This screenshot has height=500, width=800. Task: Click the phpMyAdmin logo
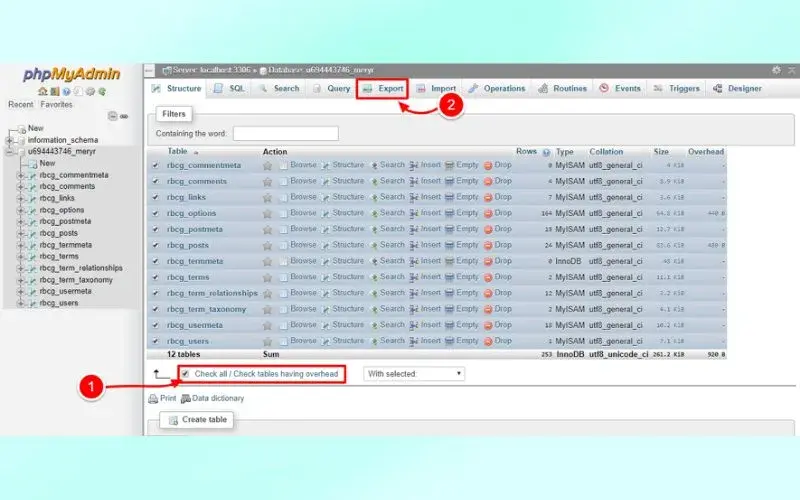(71, 74)
